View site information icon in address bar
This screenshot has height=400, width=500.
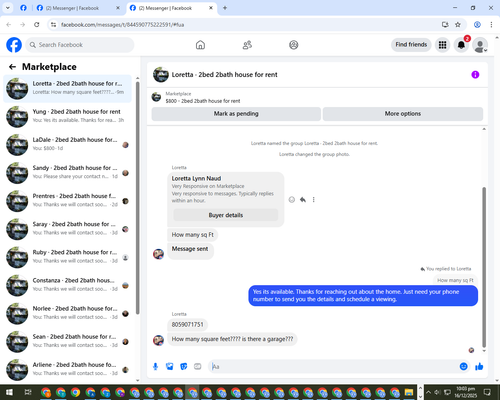(x=53, y=25)
